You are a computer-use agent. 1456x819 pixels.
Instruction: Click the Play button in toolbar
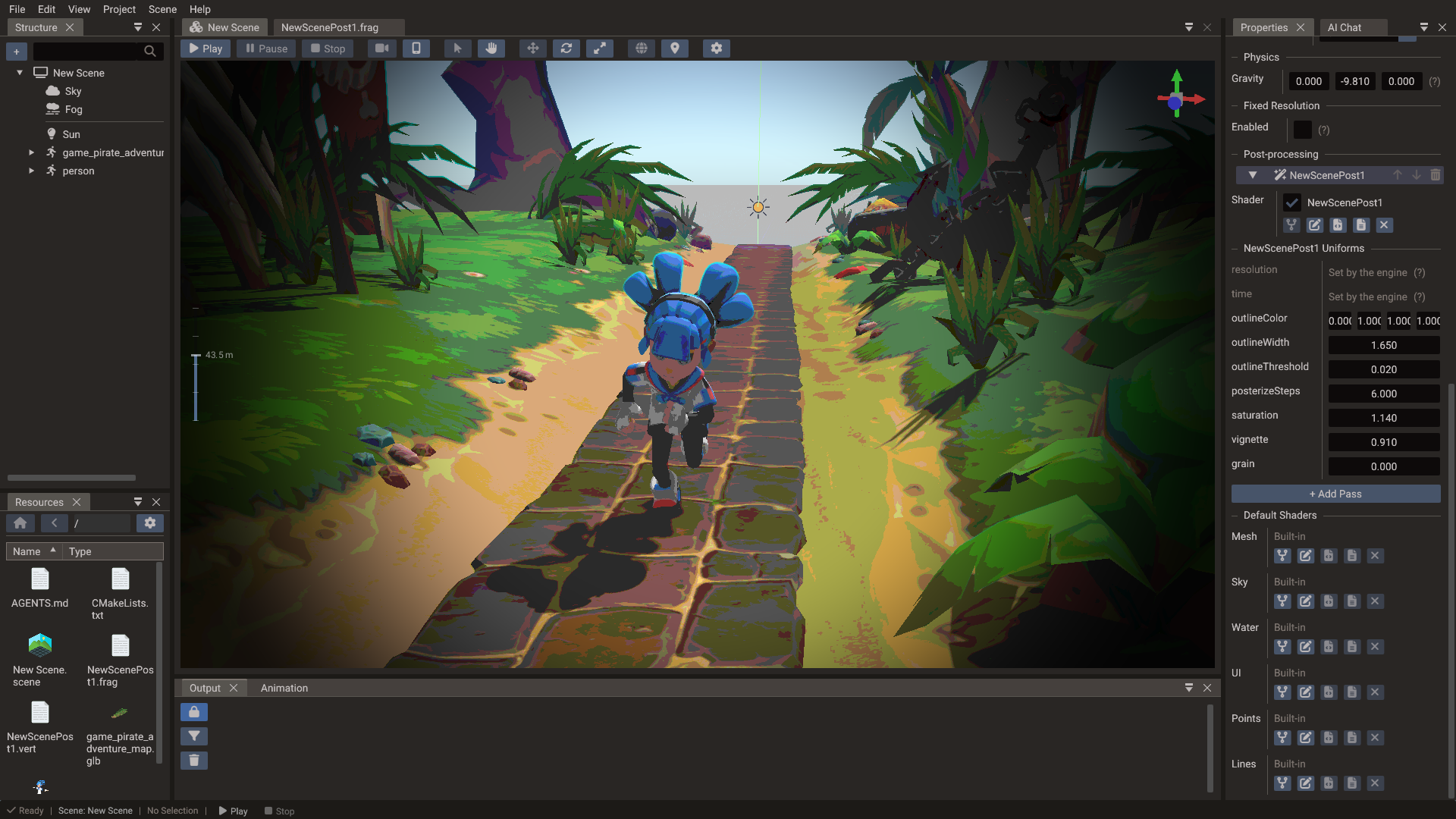pos(206,49)
